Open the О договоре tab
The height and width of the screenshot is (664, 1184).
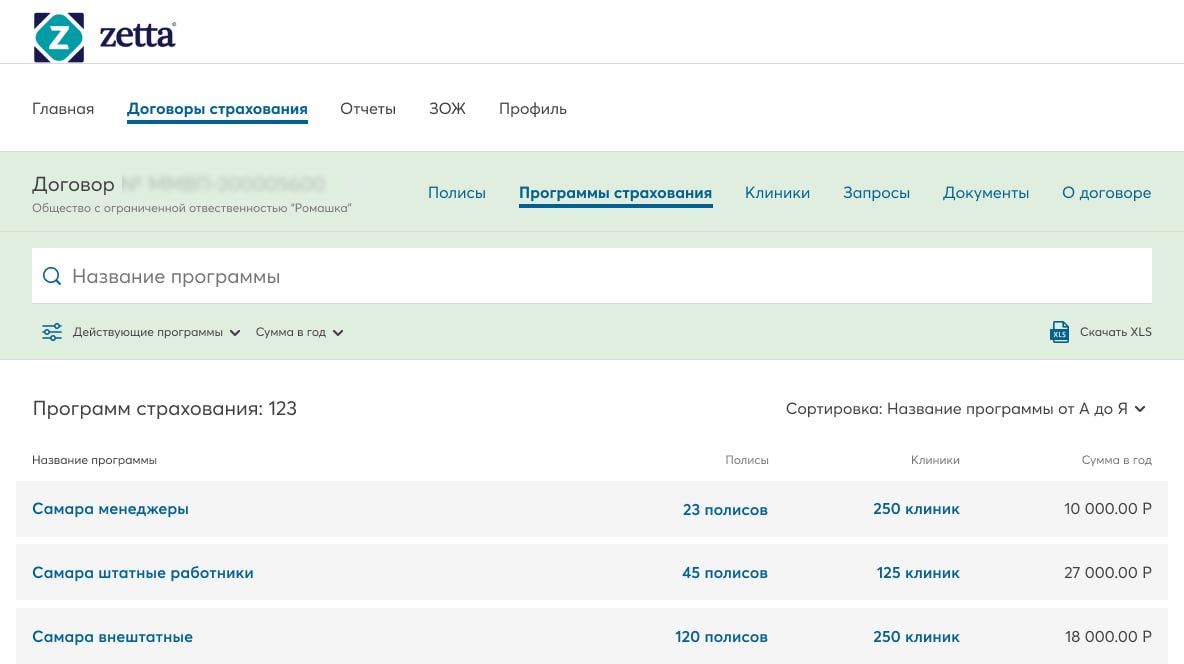[1106, 193]
